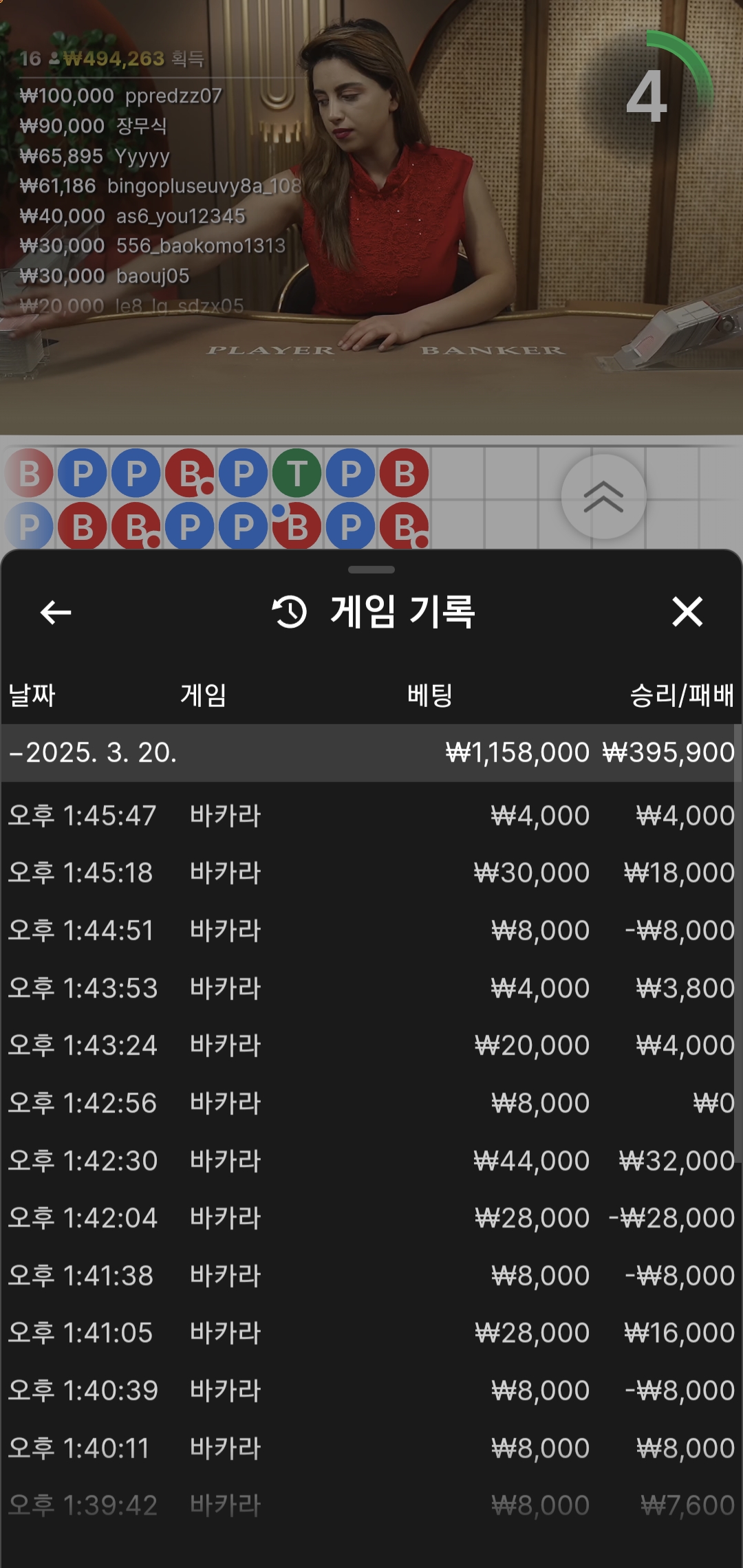The height and width of the screenshot is (1568, 743).
Task: Tap the green T tie bead
Action: pyautogui.click(x=297, y=473)
